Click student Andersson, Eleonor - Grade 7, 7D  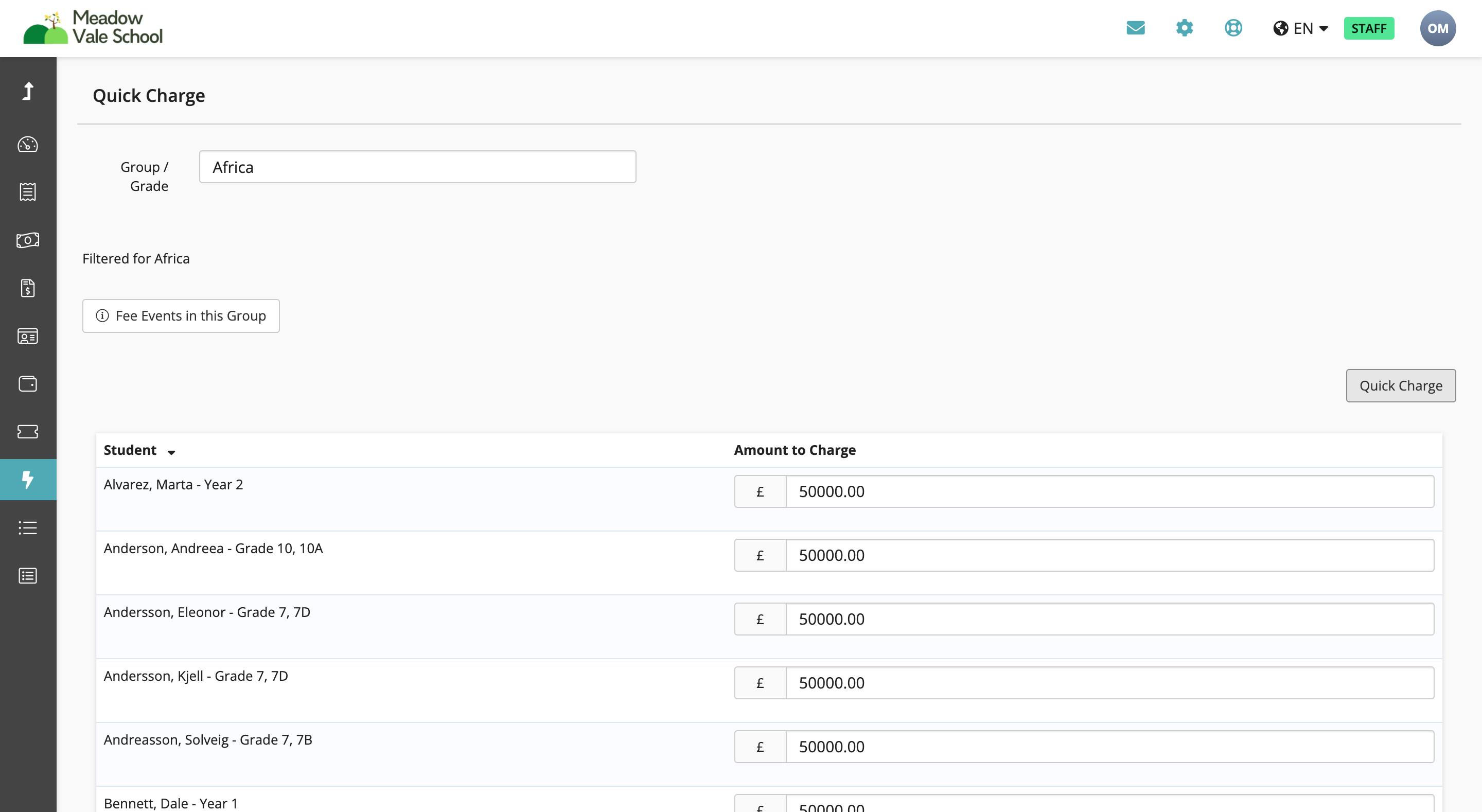click(x=206, y=612)
